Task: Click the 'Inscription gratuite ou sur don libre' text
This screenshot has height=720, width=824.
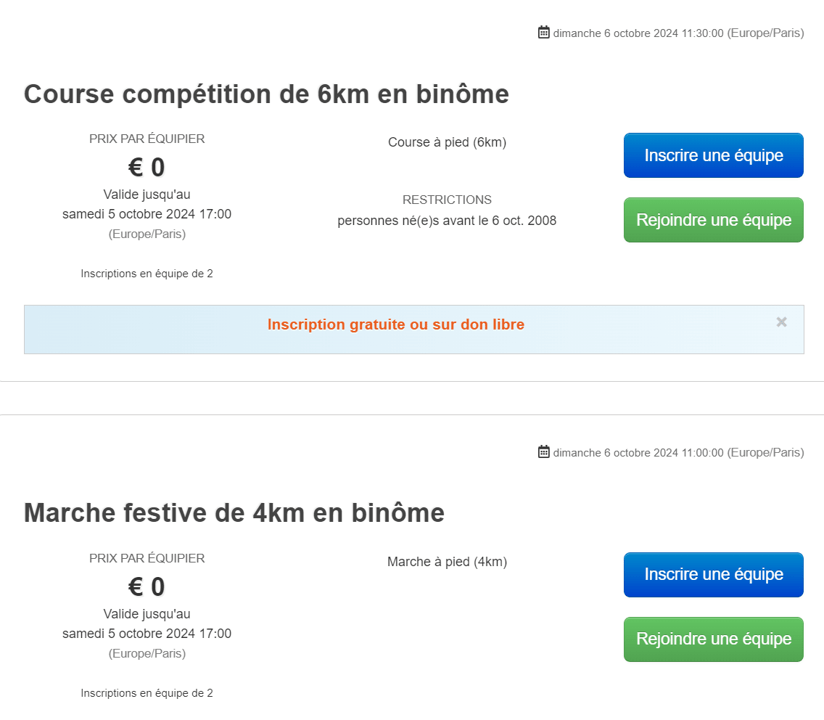Action: pos(396,325)
